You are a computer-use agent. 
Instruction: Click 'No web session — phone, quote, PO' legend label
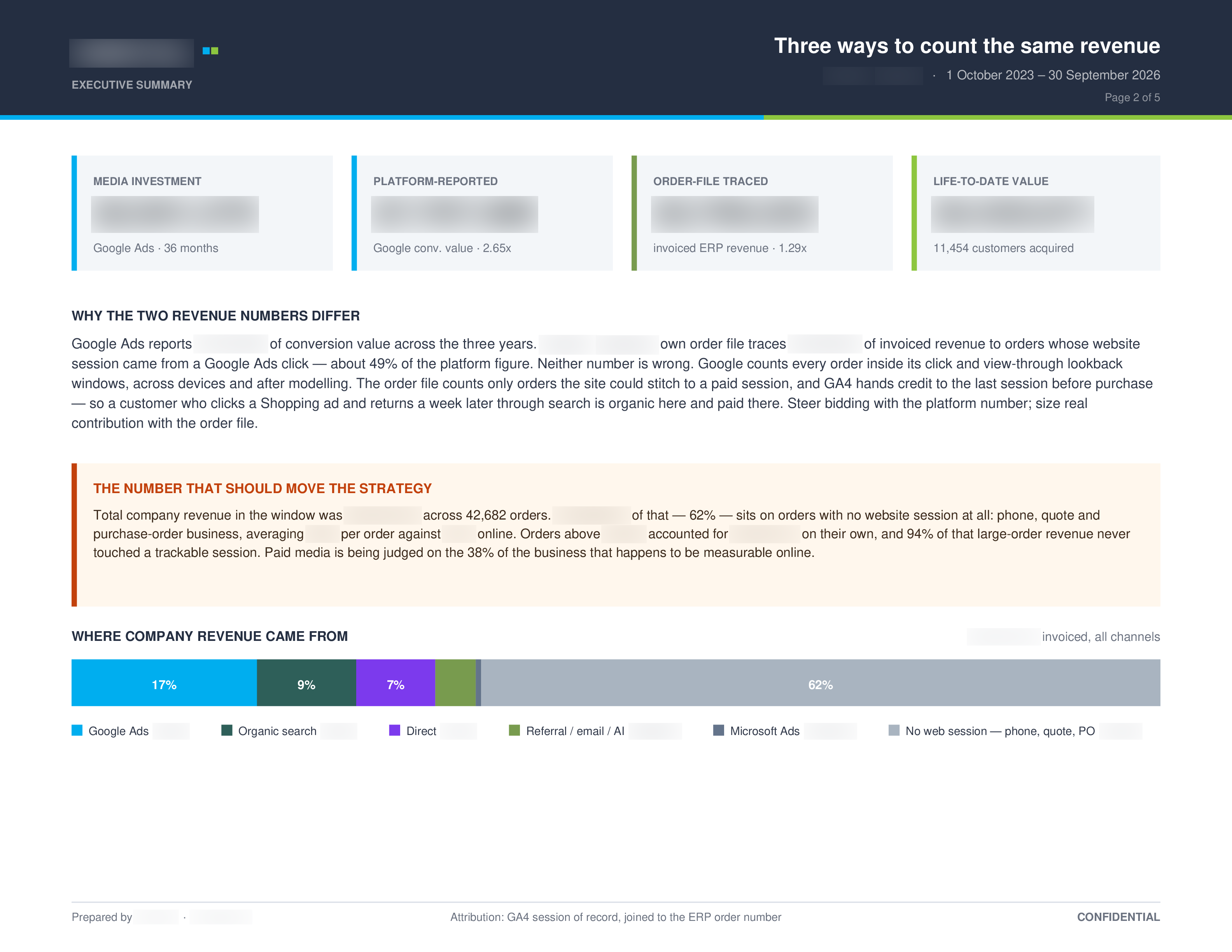click(1000, 731)
